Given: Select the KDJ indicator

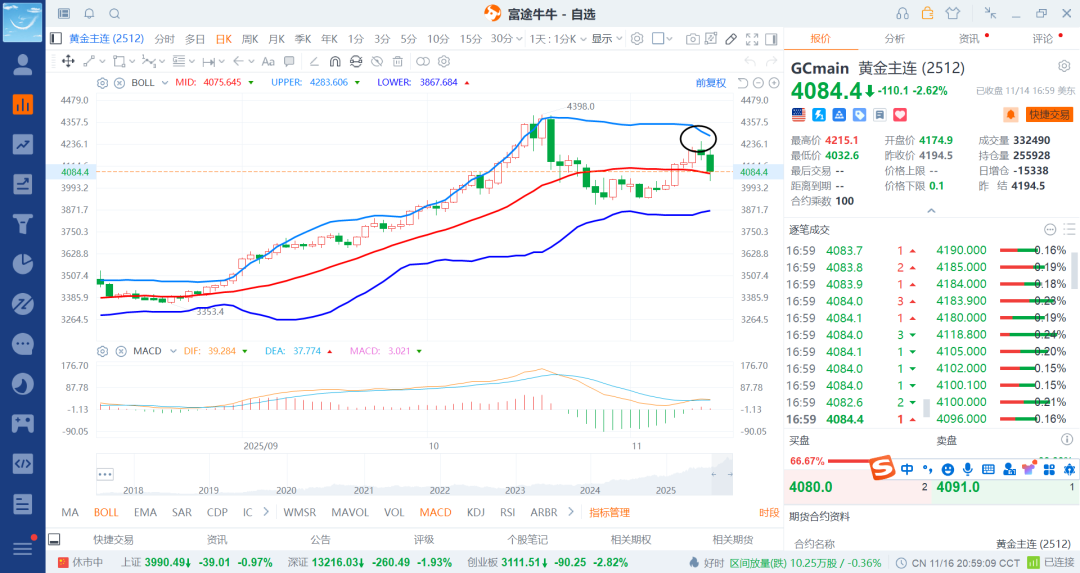Looking at the screenshot, I should [x=475, y=512].
